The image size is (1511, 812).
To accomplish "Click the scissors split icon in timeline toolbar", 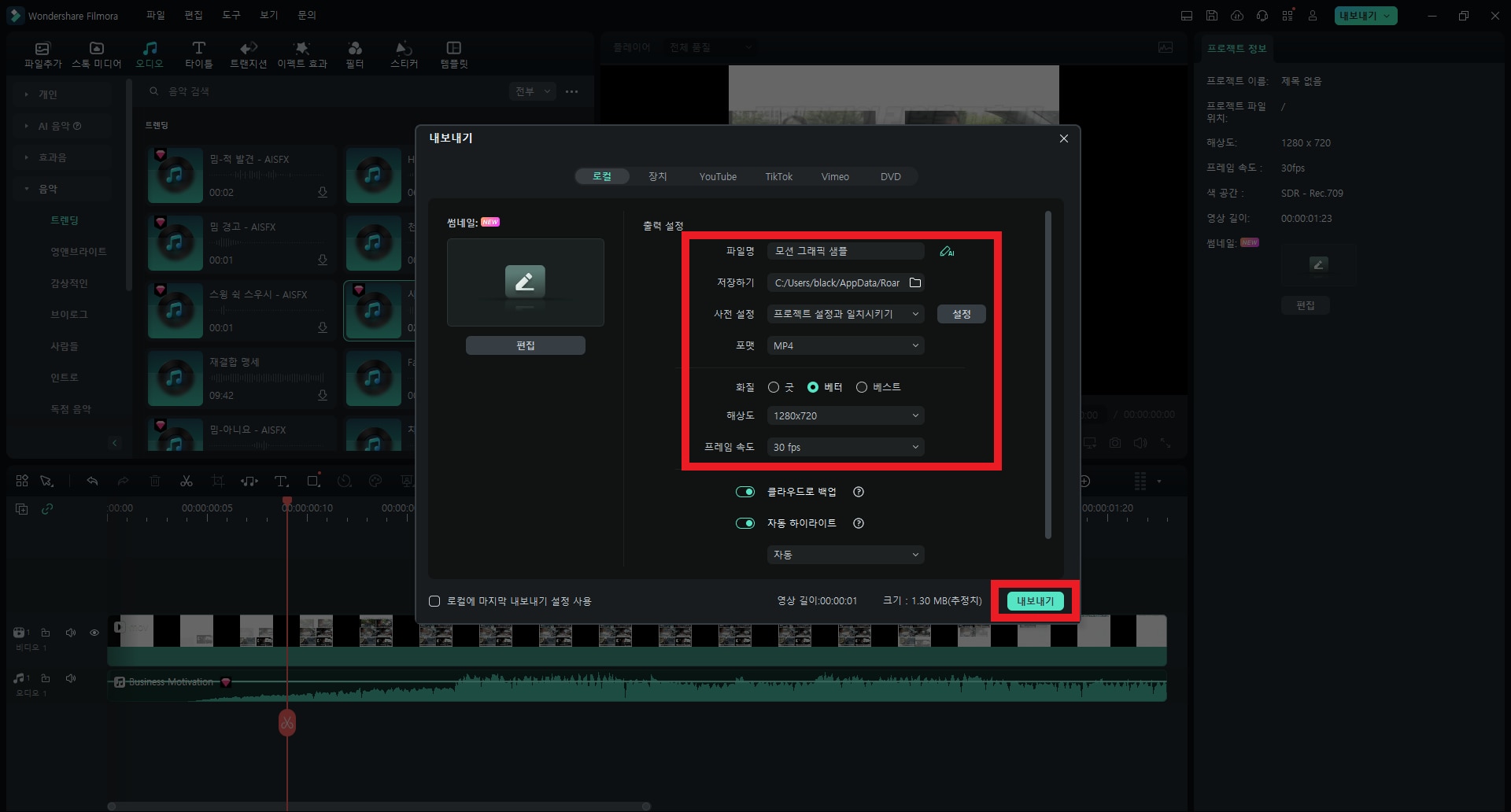I will (x=187, y=481).
